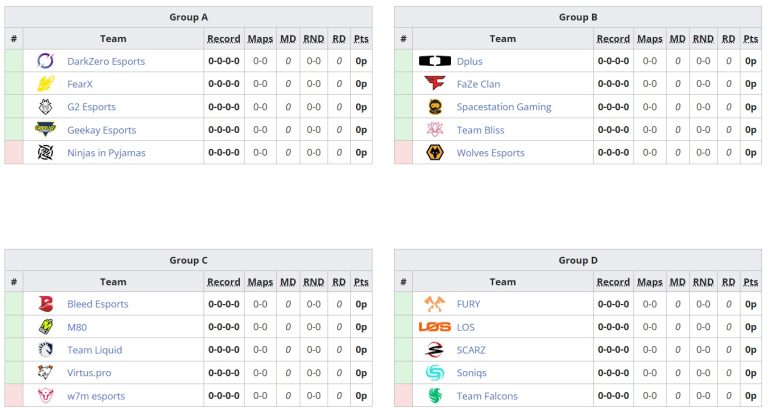Image resolution: width=770 pixels, height=408 pixels.
Task: Click the Ninjas in Pyjamas logo
Action: pos(46,153)
